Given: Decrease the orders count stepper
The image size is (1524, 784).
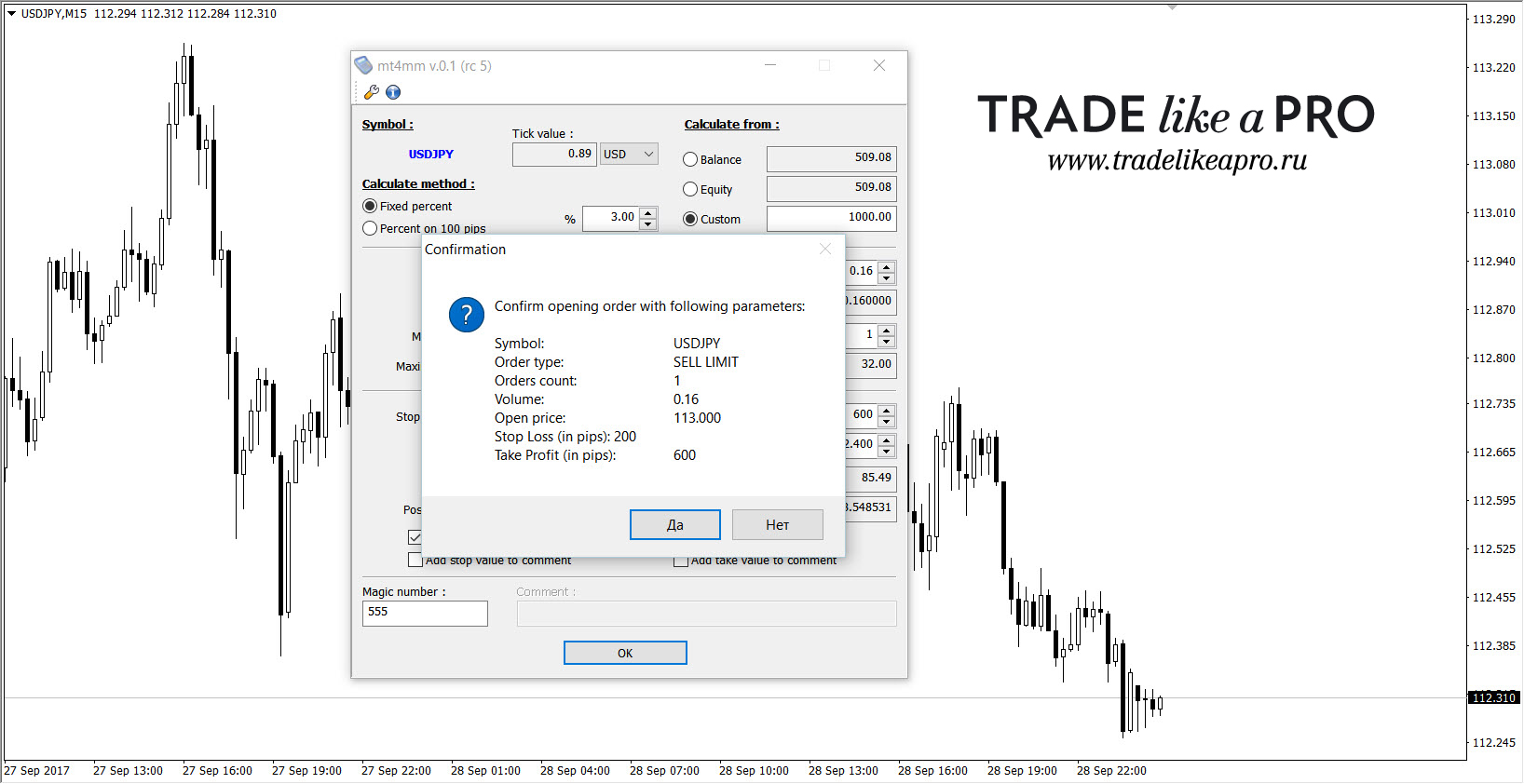Looking at the screenshot, I should tap(887, 340).
